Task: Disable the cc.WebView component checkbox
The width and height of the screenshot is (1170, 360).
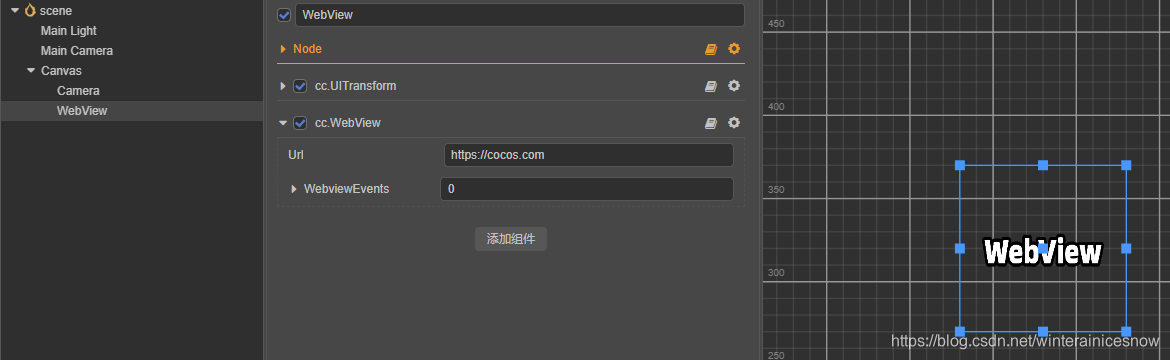Action: click(300, 122)
